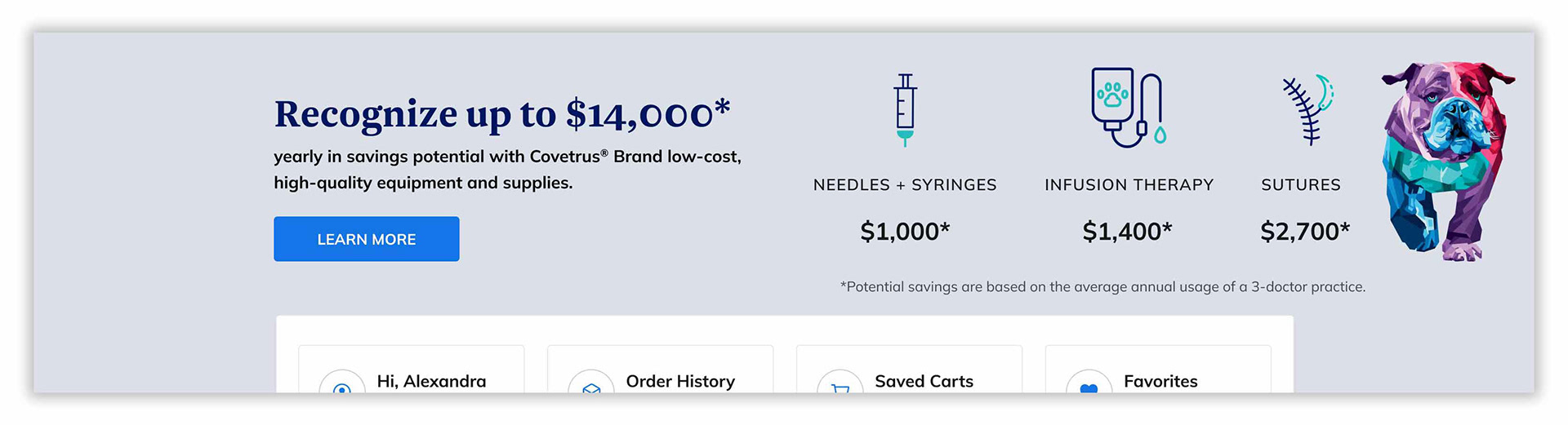Open the profile icon beside Hi, Alexandra
Screen dimensions: 1568x425
(342, 387)
